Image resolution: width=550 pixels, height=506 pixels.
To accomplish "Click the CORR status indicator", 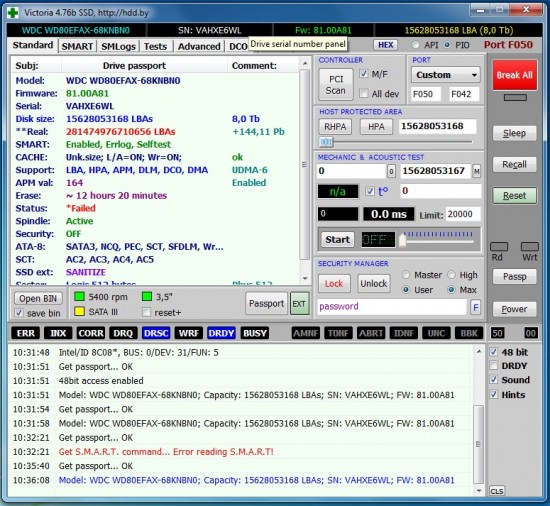I will pos(90,333).
